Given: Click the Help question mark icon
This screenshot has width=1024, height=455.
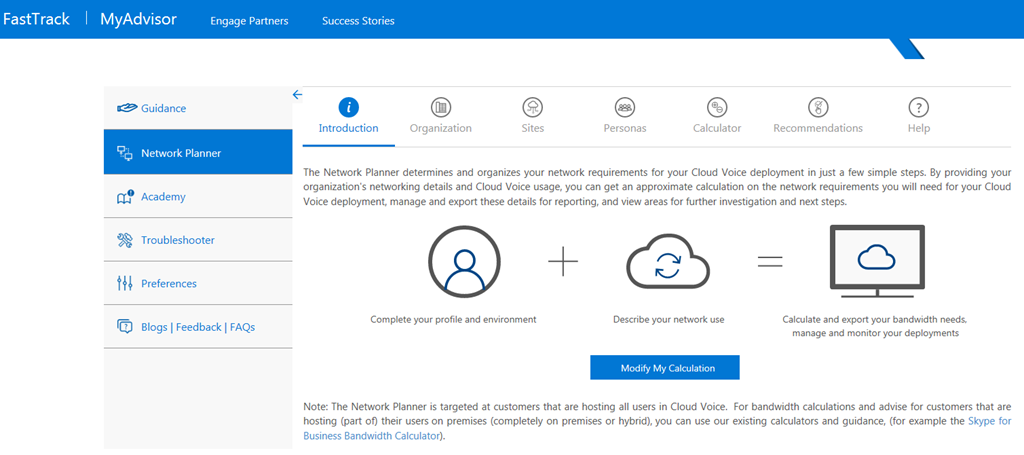Looking at the screenshot, I should coord(918,107).
